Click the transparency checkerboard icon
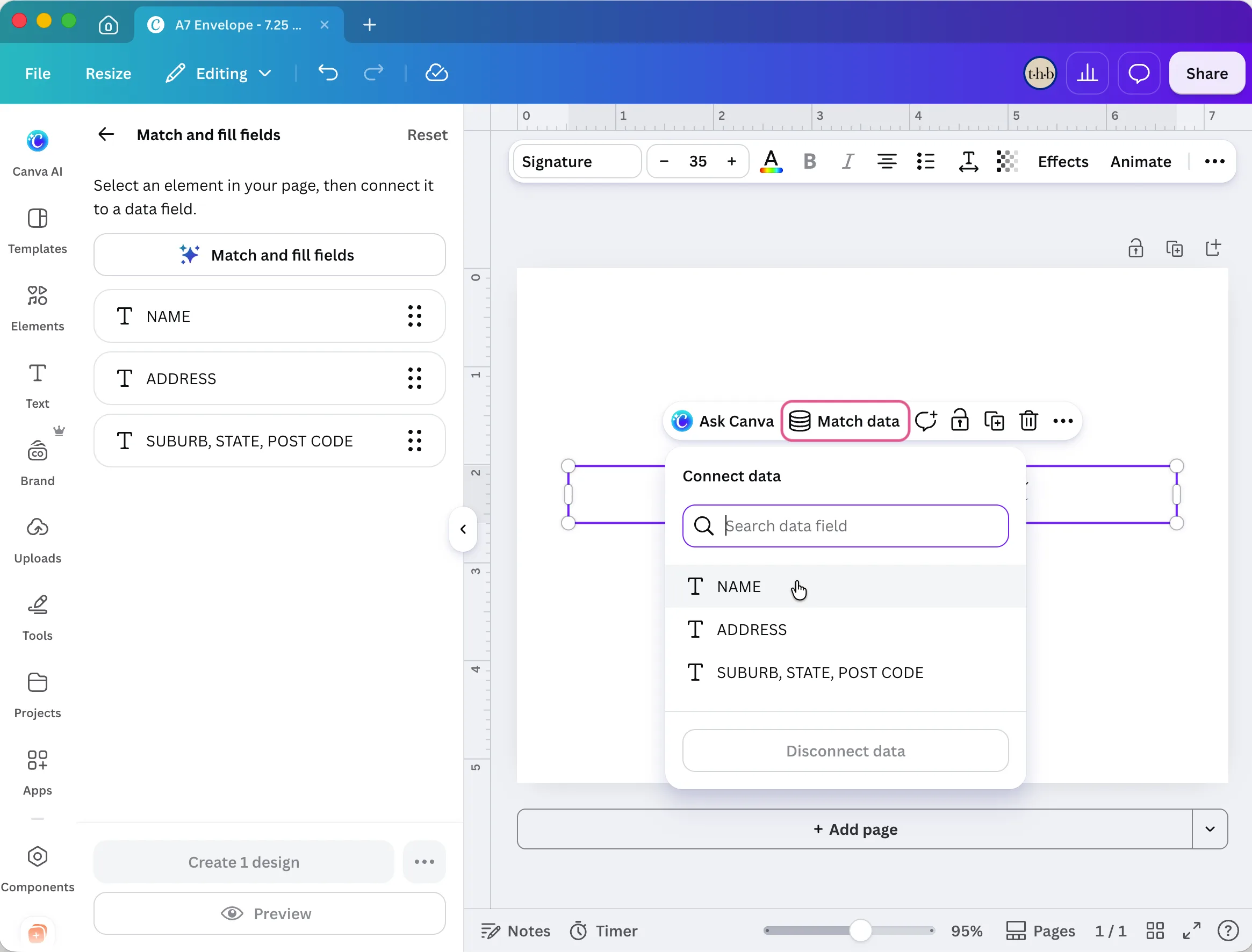The height and width of the screenshot is (952, 1252). (x=1007, y=162)
